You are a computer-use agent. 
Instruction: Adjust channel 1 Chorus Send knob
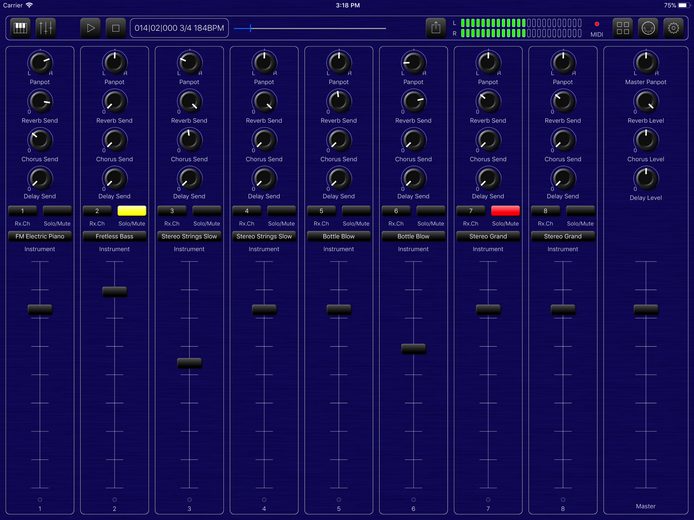click(x=40, y=140)
